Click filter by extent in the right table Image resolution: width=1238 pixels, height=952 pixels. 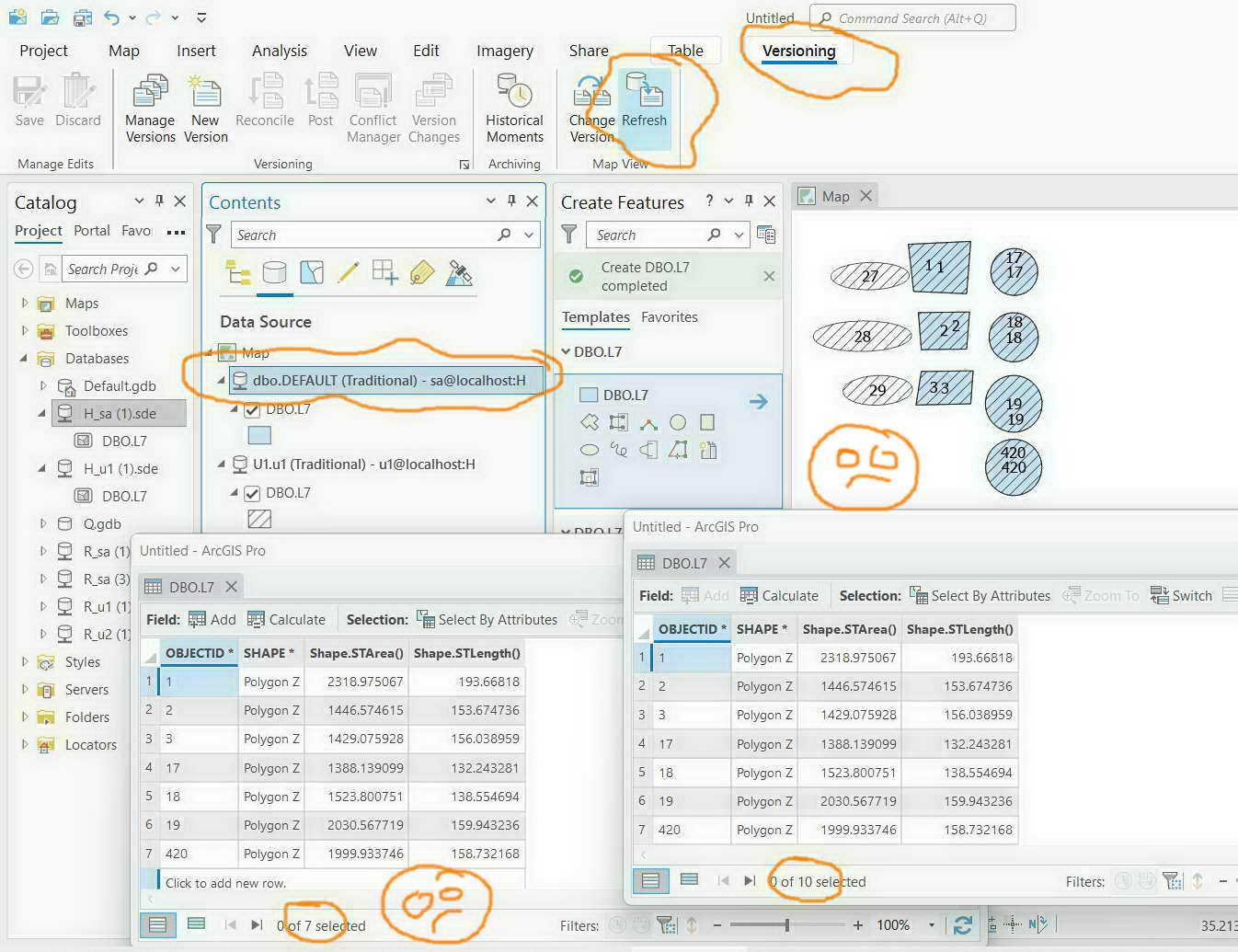pyautogui.click(x=1172, y=881)
